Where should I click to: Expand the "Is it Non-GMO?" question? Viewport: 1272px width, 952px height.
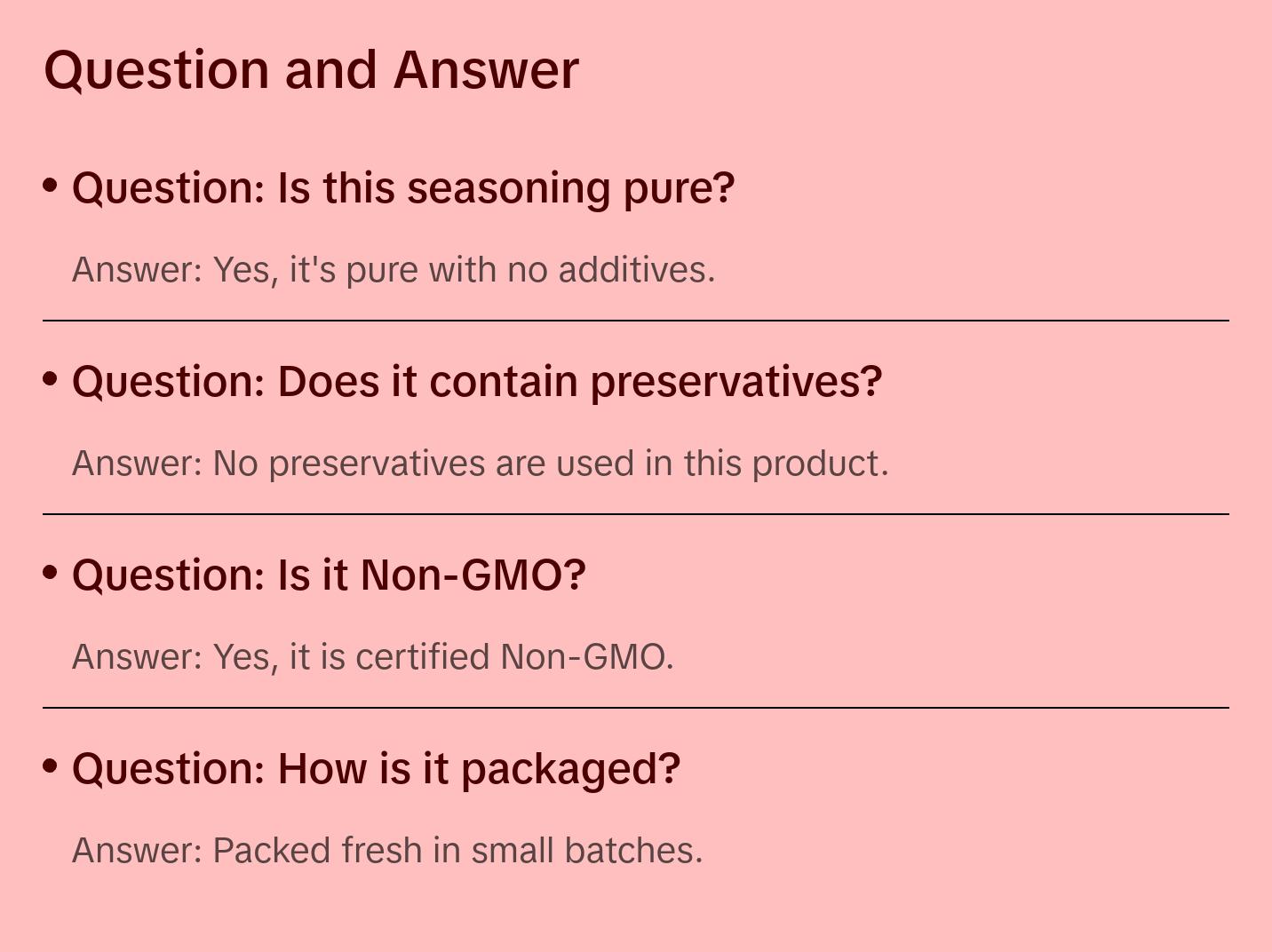pos(329,575)
